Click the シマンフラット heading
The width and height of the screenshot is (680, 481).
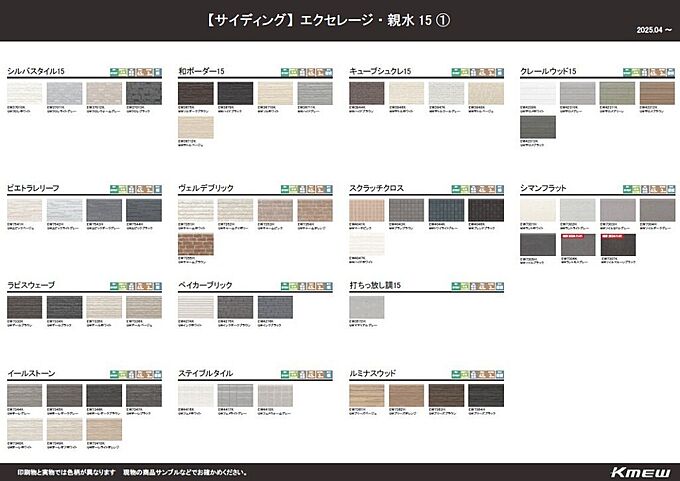(543, 188)
